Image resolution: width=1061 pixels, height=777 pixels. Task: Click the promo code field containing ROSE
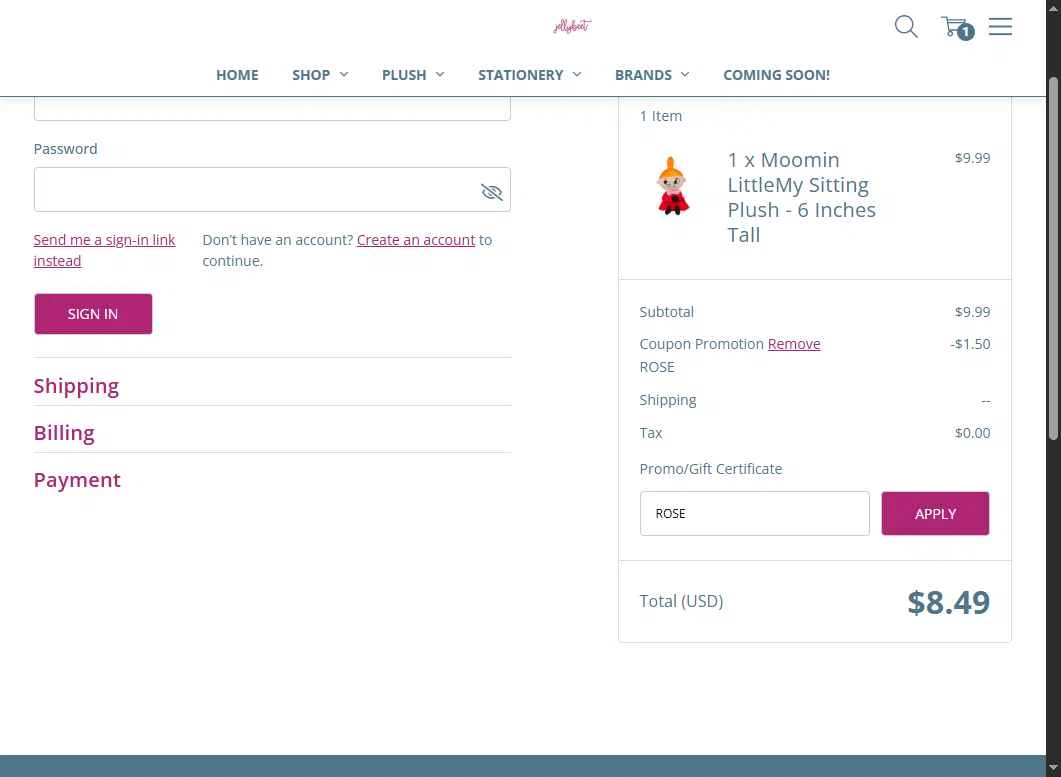coord(754,514)
